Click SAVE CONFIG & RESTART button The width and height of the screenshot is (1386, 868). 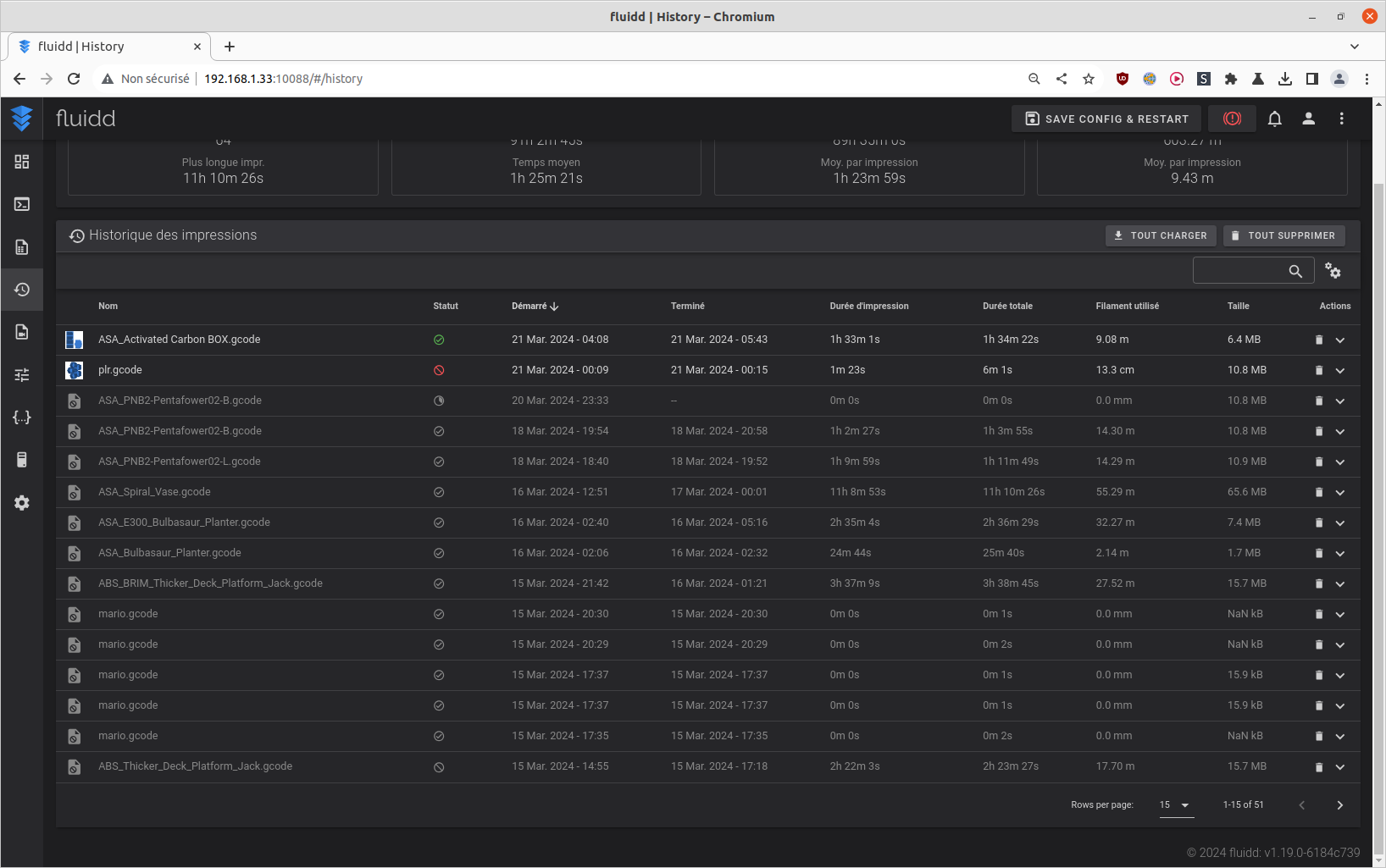click(1106, 119)
